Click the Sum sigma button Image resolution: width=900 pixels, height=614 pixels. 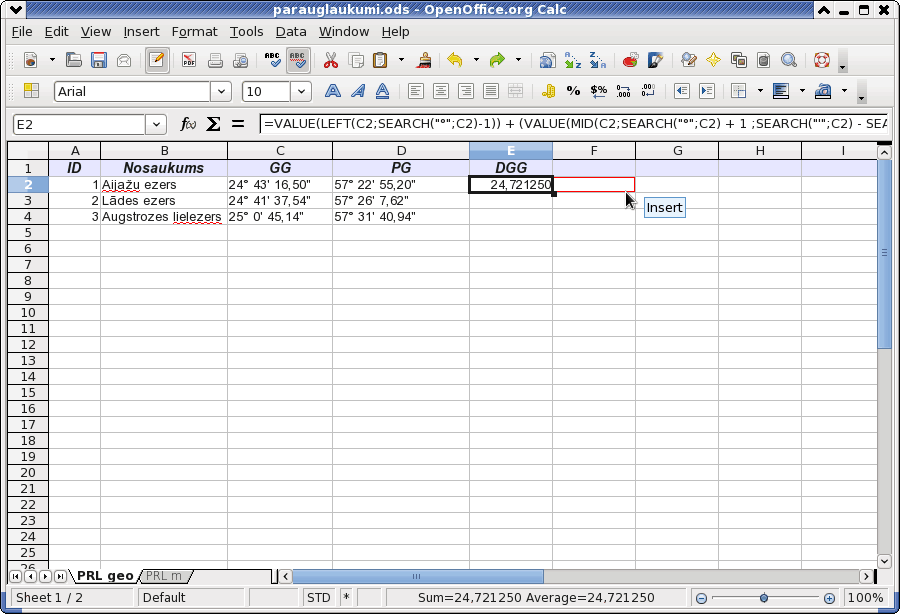tap(213, 124)
